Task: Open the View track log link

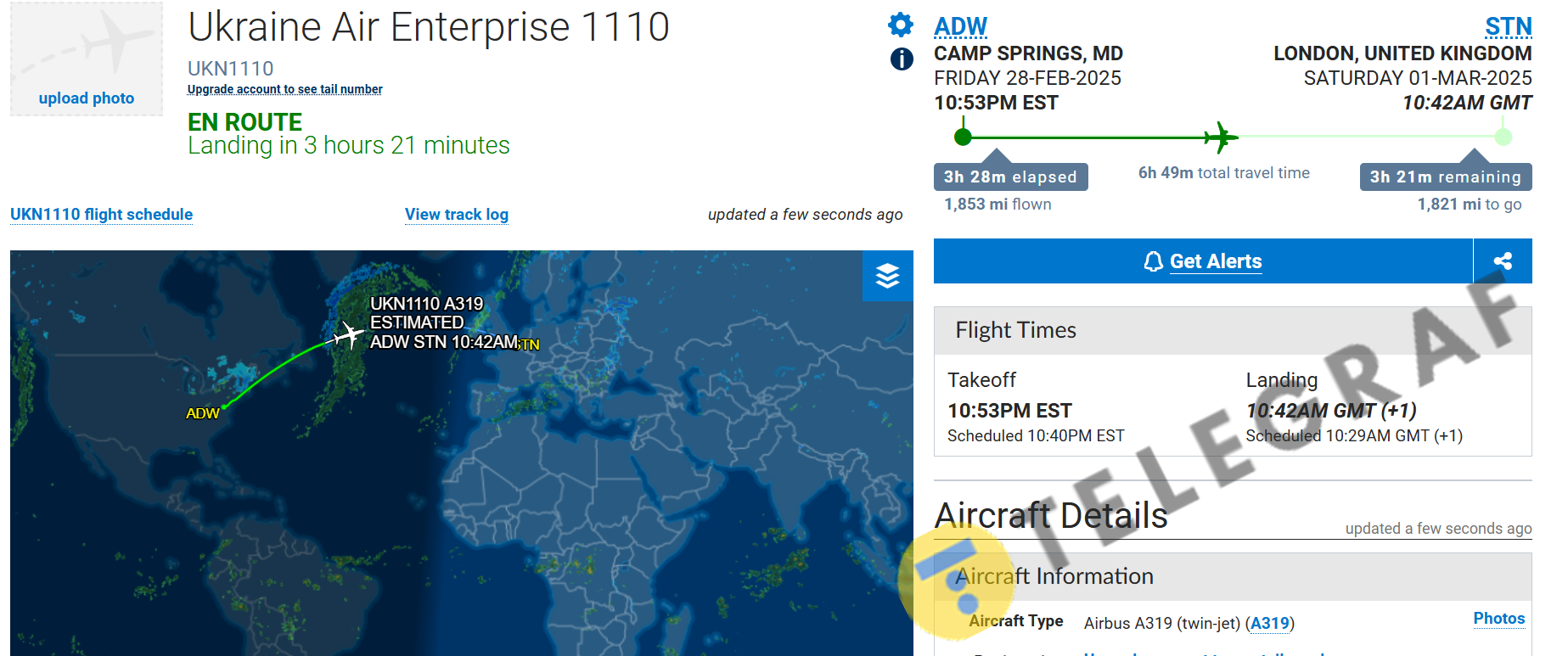Action: pyautogui.click(x=457, y=215)
